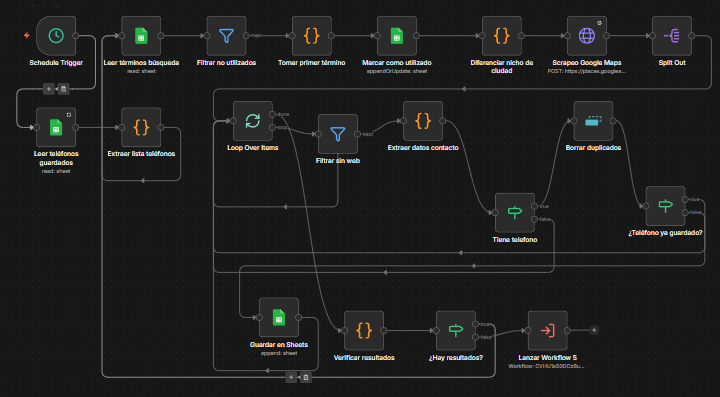Viewport: 720px width, 397px height.
Task: Open the Tomar primer término code node
Action: (312, 36)
